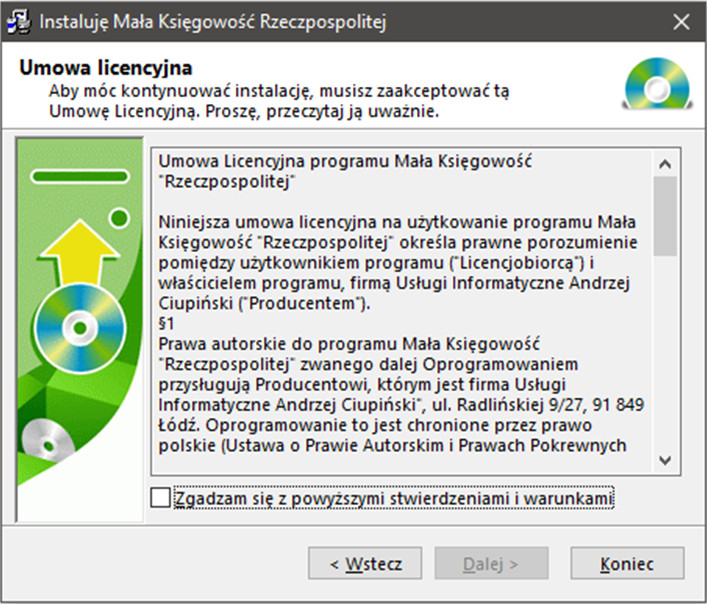Tick the 'Zgadzam się' agreement checkbox
The image size is (707, 604).
(160, 497)
